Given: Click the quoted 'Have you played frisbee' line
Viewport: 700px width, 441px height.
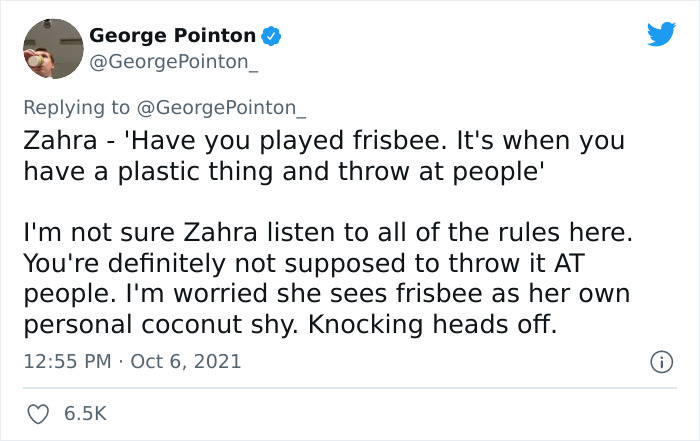Looking at the screenshot, I should pyautogui.click(x=322, y=141).
